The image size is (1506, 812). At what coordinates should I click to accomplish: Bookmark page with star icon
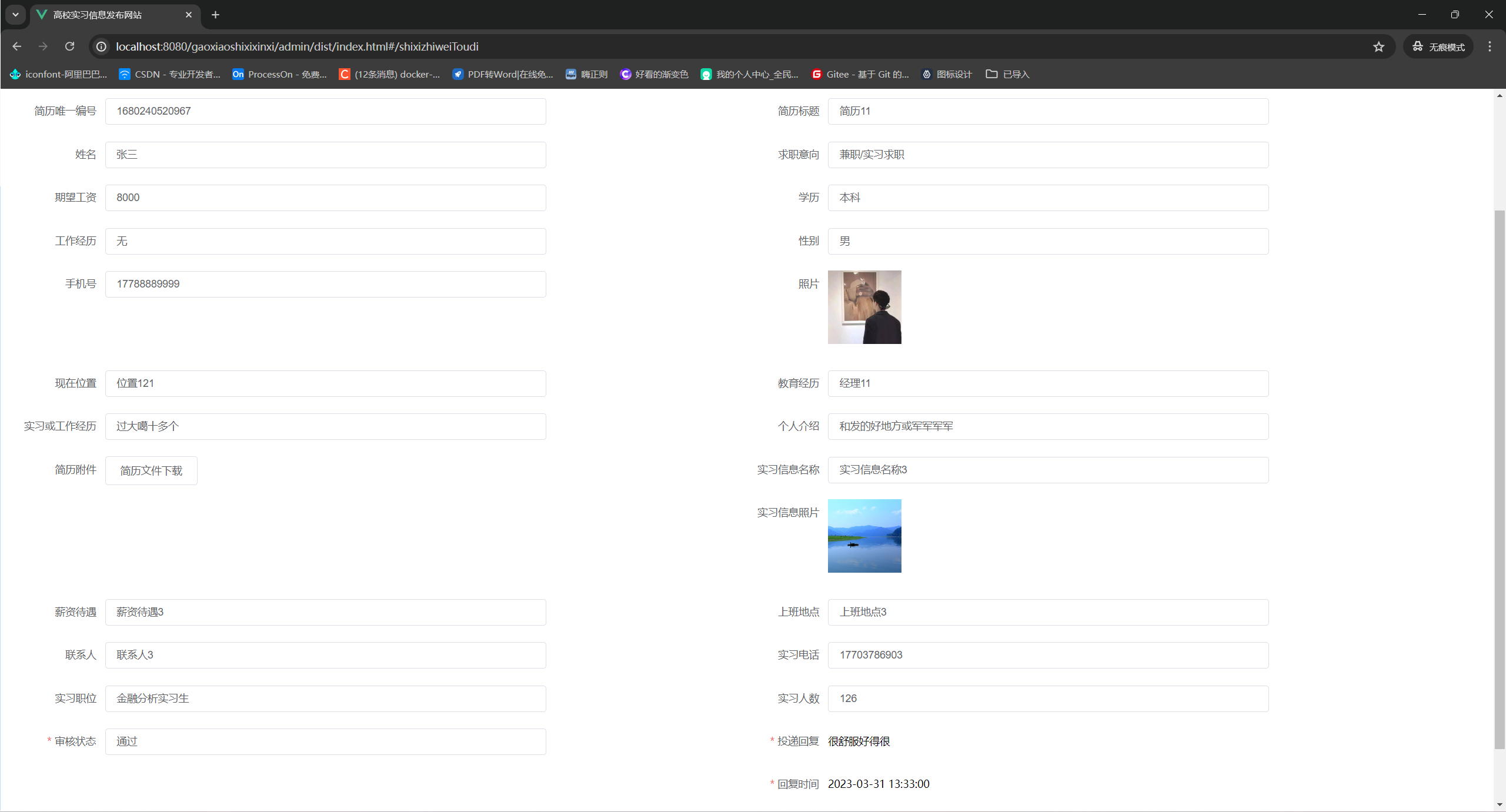[x=1378, y=46]
